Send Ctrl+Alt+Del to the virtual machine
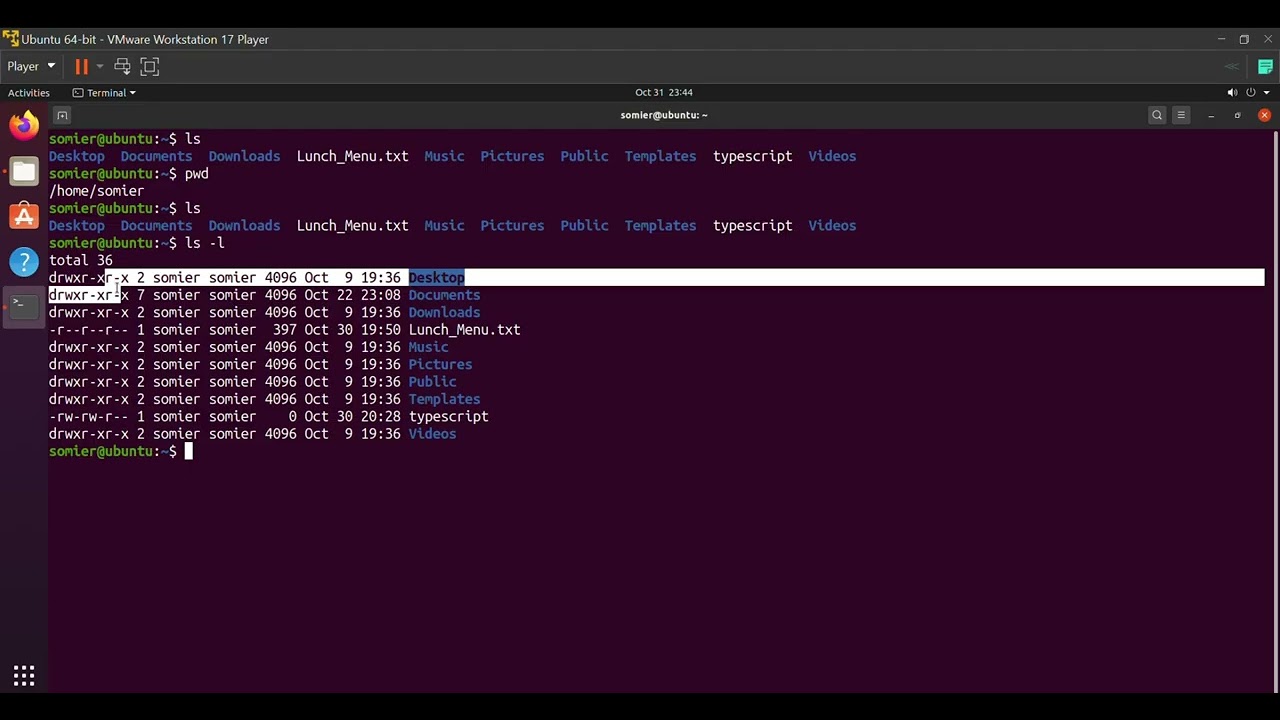The width and height of the screenshot is (1280, 720). pyautogui.click(x=122, y=66)
